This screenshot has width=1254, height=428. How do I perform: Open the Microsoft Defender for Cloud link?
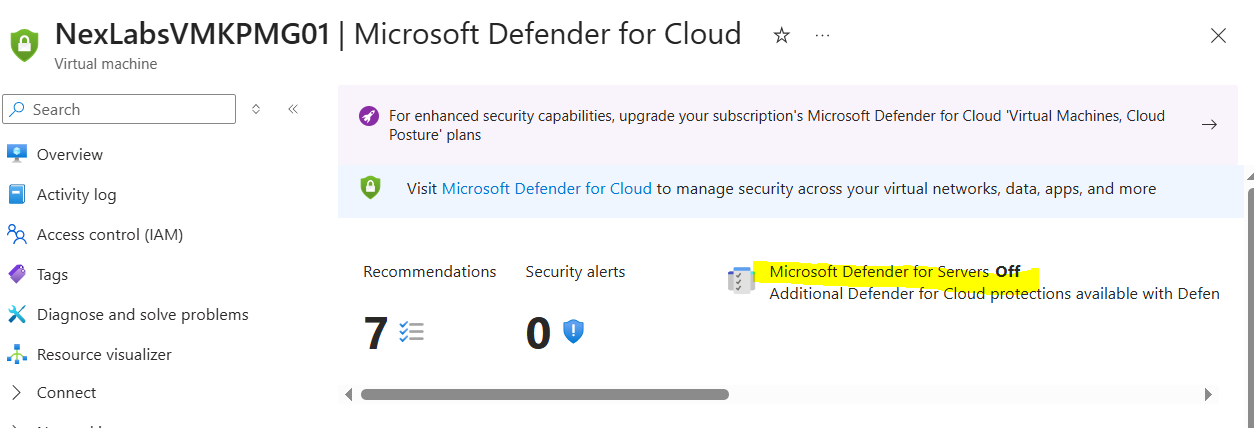(546, 188)
